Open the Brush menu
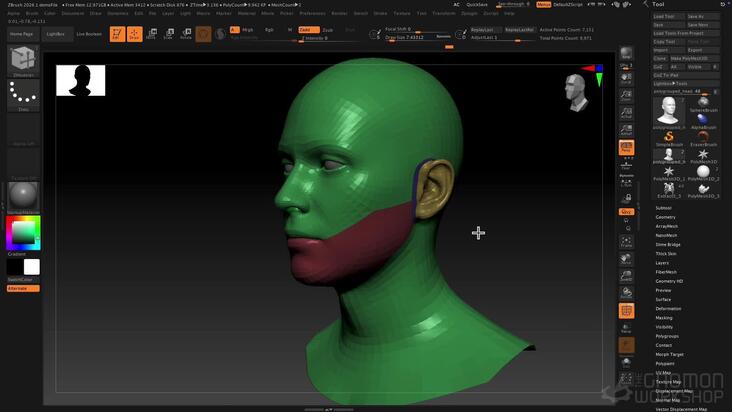The width and height of the screenshot is (732, 412). coord(32,14)
